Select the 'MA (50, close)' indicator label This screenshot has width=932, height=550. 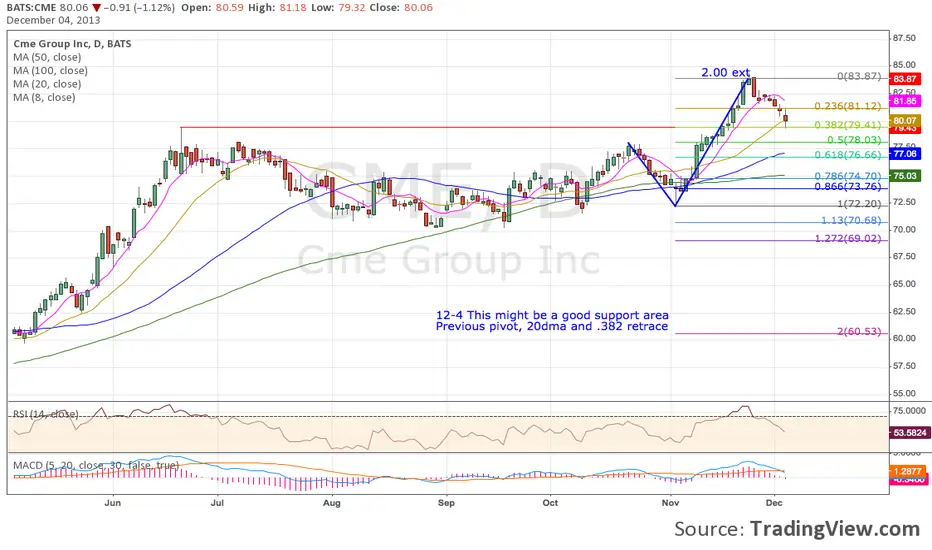[47, 57]
